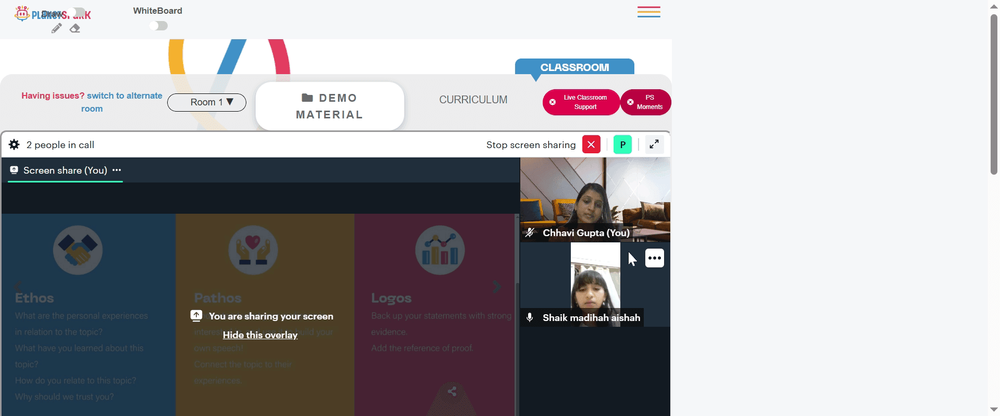This screenshot has width=1000, height=416.
Task: Click muted mic icon on Chhavi Gupta tile
Action: 529,233
